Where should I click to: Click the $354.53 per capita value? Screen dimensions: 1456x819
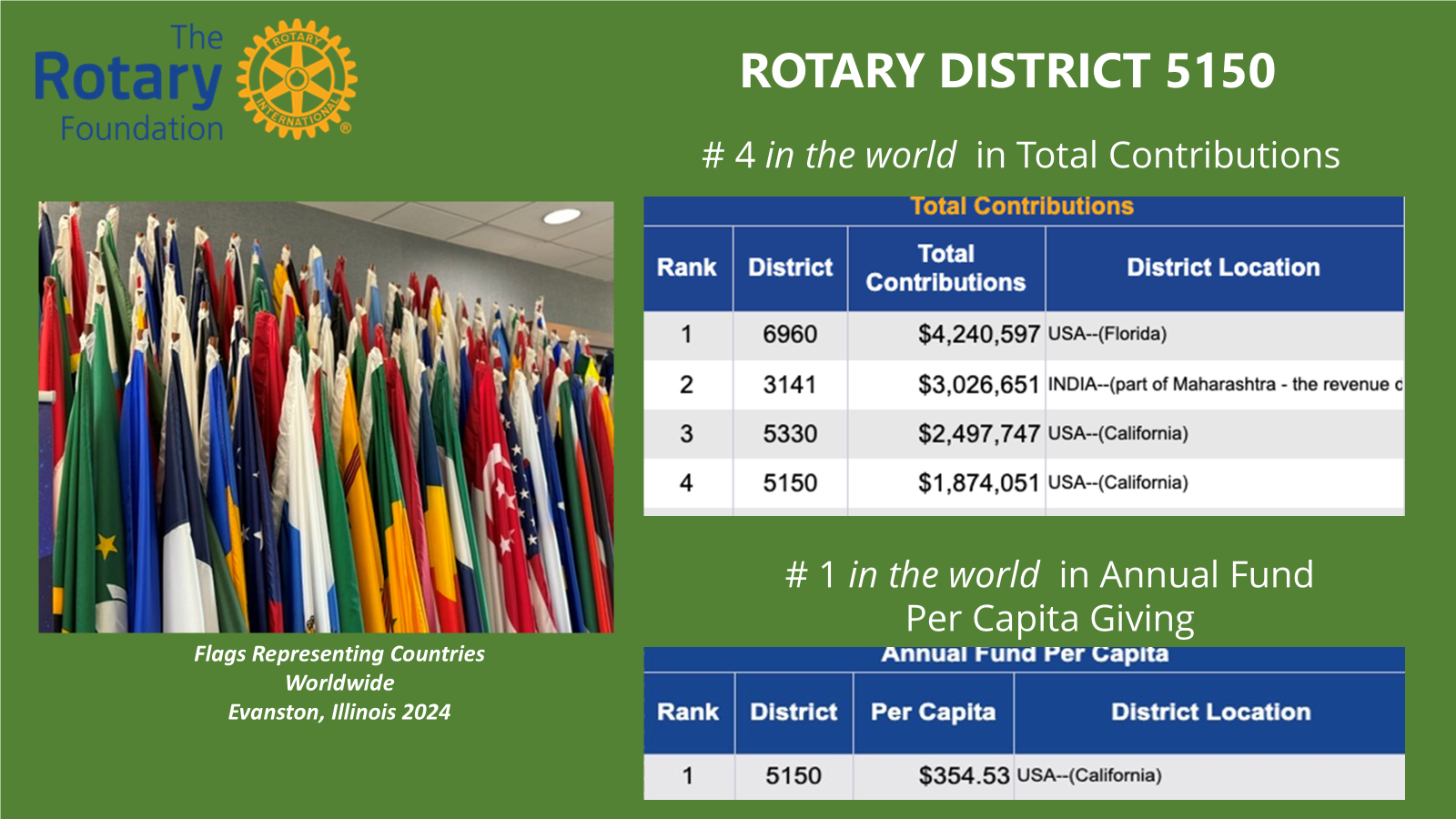[x=964, y=776]
